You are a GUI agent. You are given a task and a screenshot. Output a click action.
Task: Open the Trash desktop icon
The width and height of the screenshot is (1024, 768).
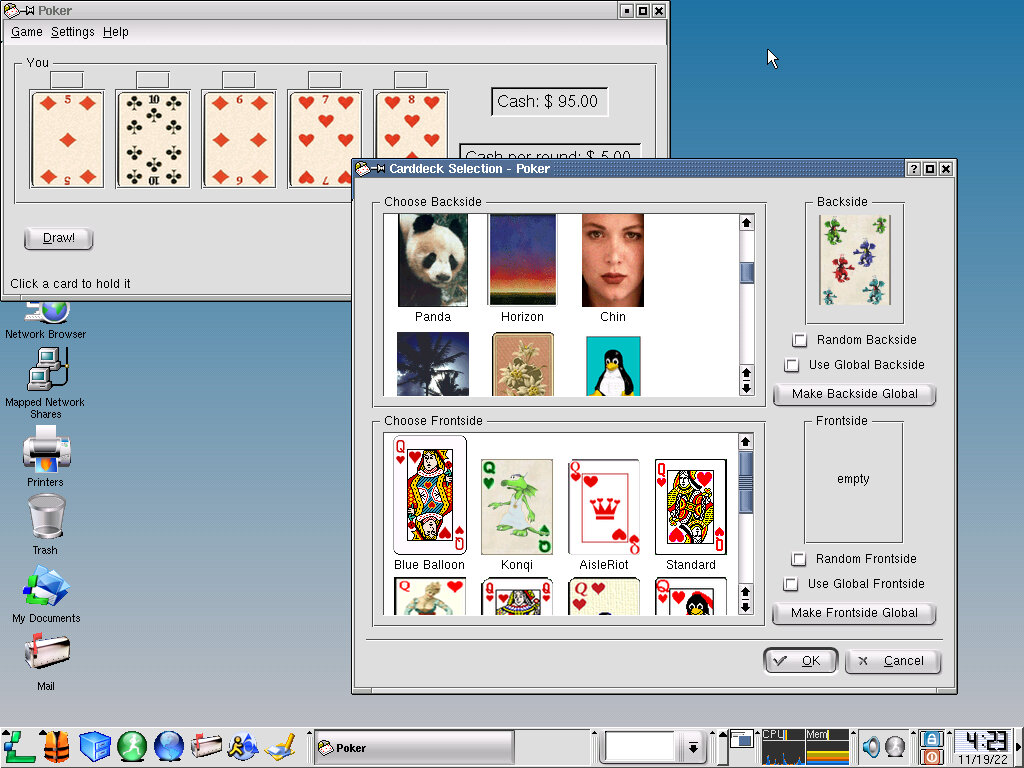[45, 520]
